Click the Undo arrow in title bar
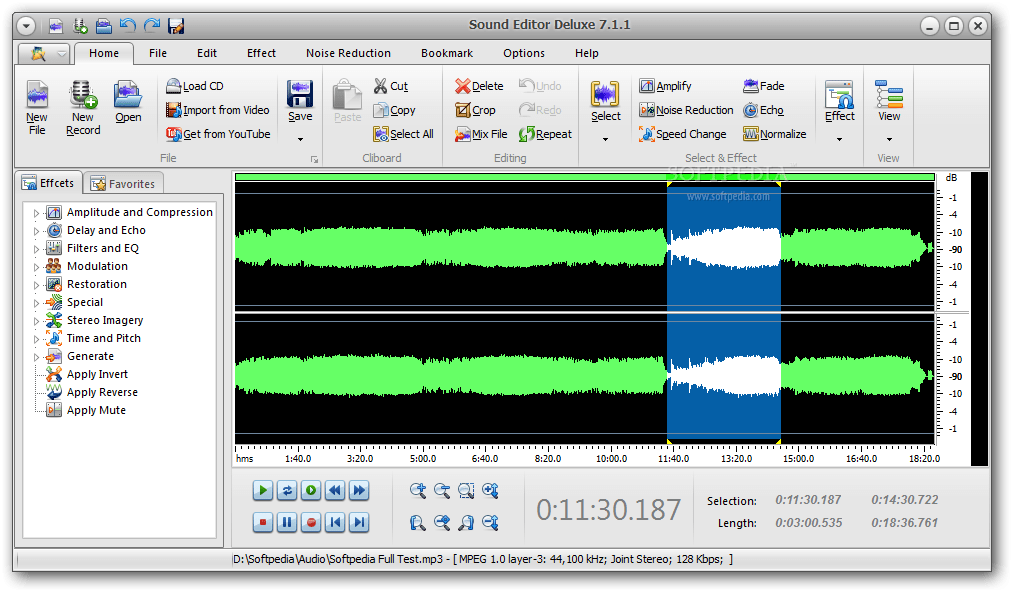 click(x=127, y=26)
